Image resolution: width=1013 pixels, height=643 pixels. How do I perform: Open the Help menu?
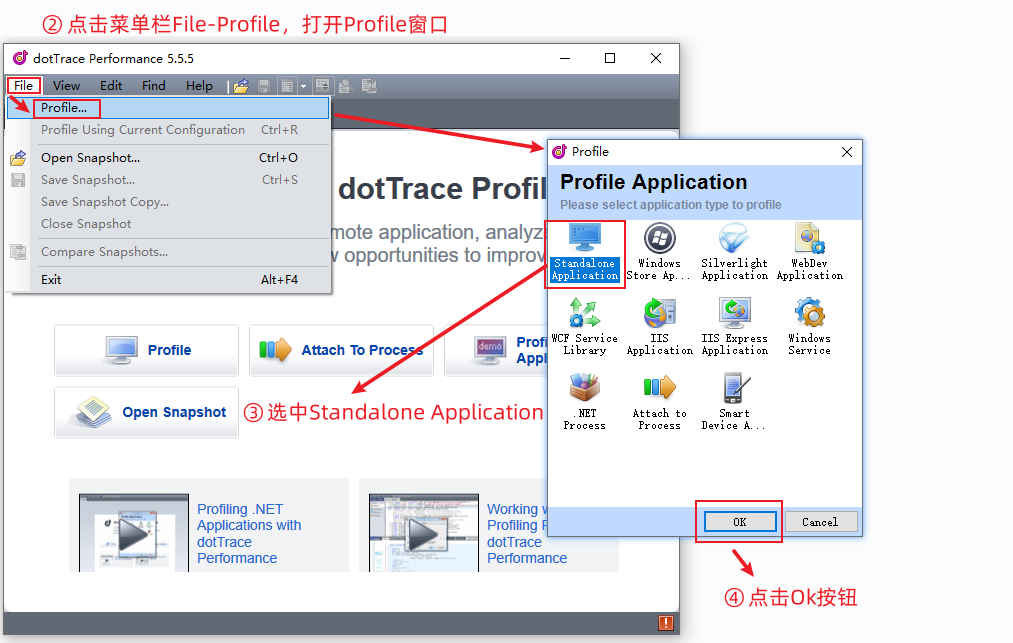(199, 85)
